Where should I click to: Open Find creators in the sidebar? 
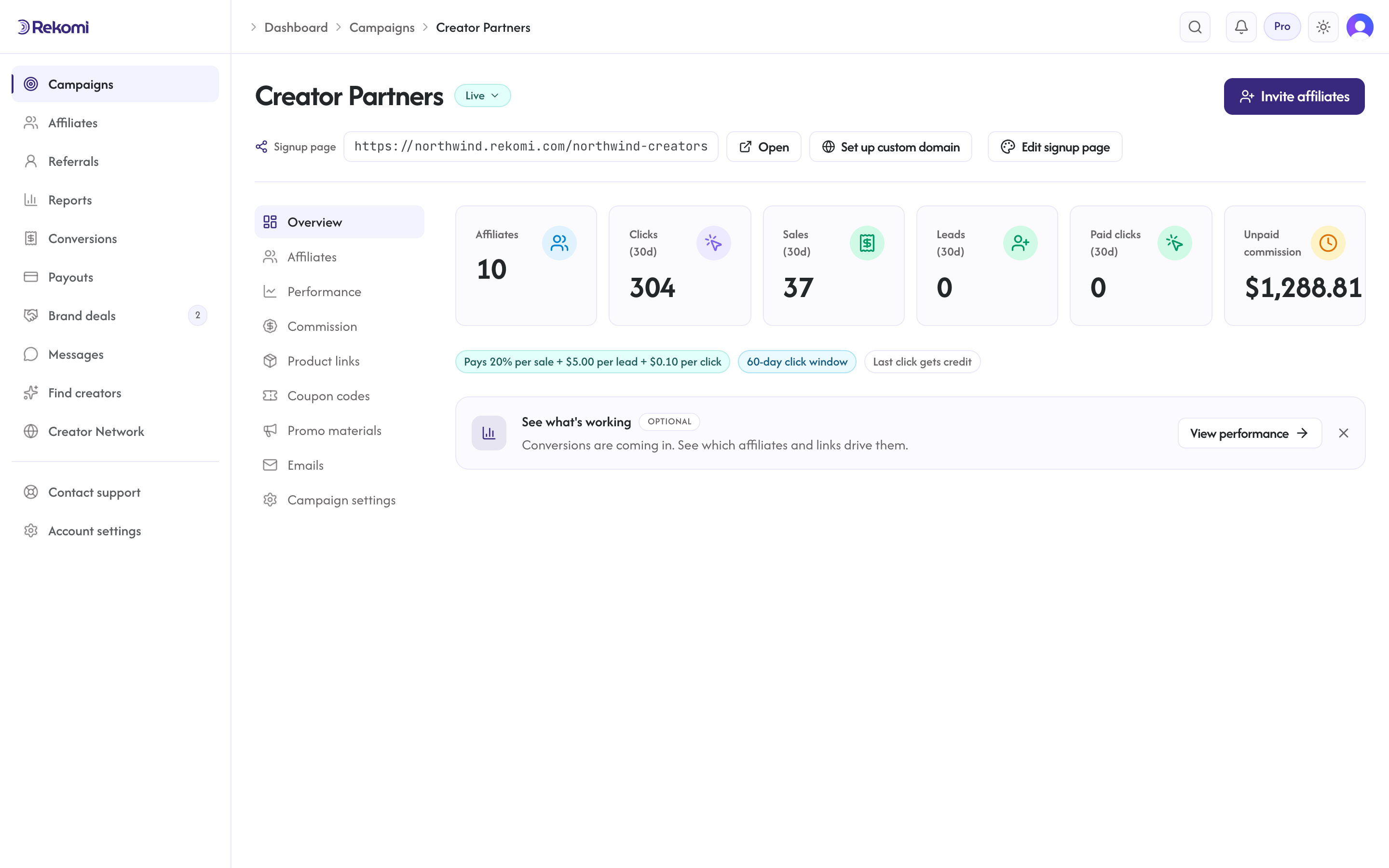(x=115, y=393)
